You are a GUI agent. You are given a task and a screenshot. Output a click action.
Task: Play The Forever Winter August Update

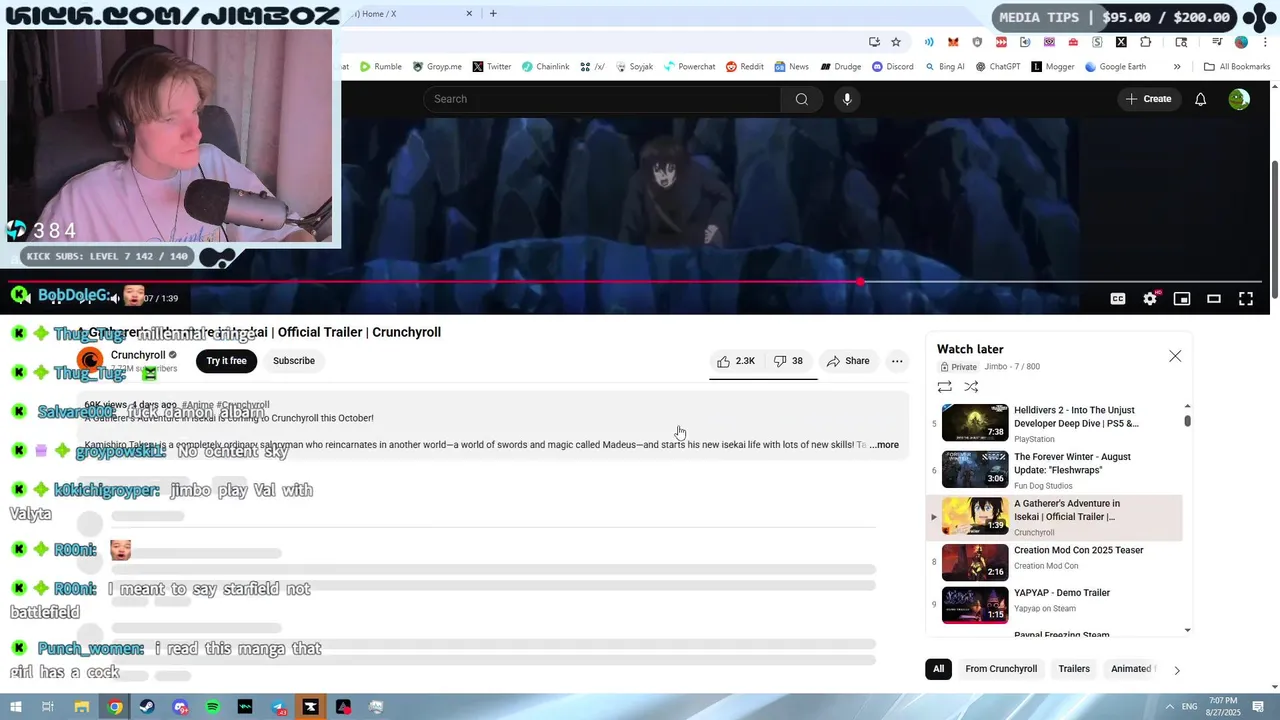coord(1071,463)
